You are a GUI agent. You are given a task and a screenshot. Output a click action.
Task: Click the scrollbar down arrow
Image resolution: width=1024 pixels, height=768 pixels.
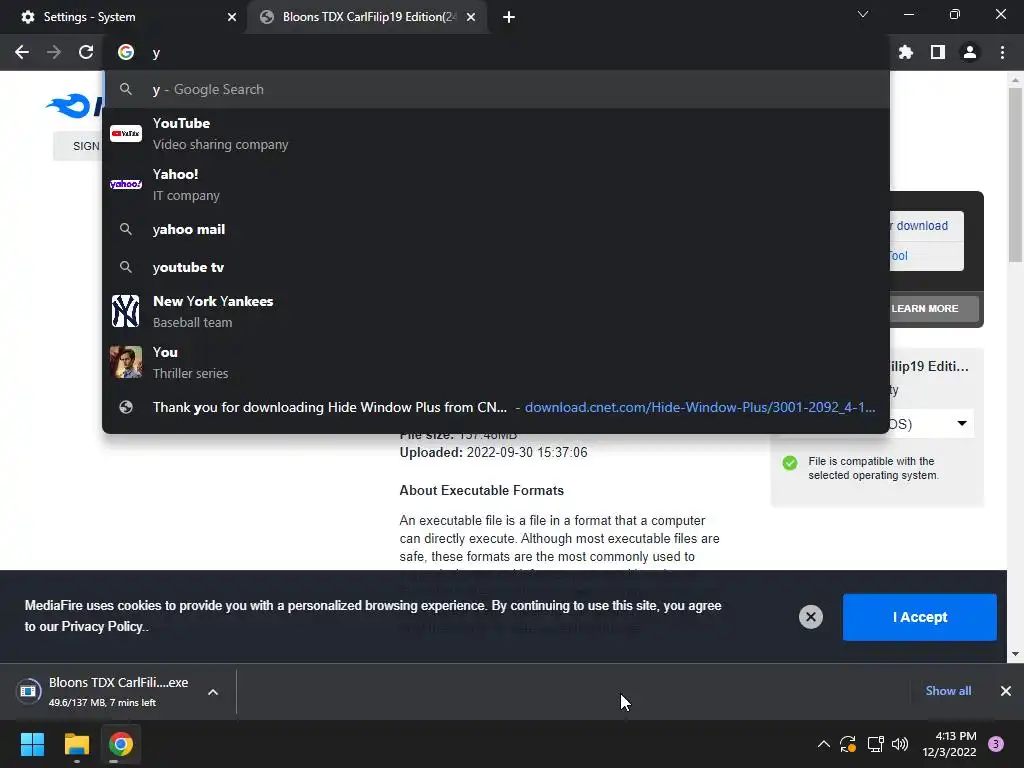(1015, 654)
